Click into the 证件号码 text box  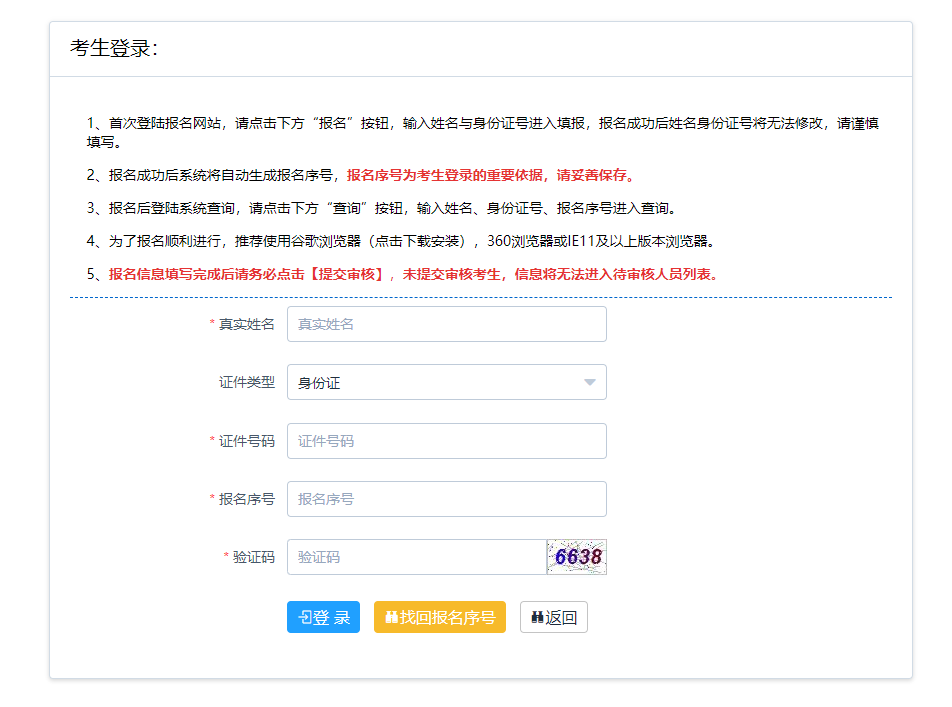446,441
